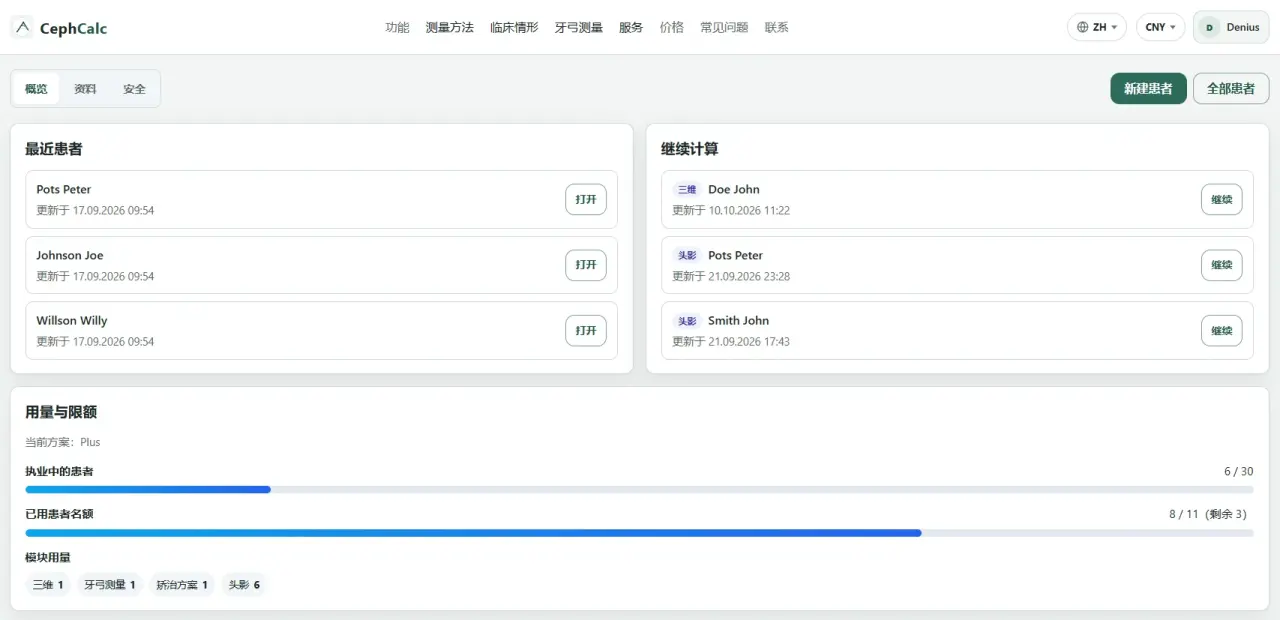Image resolution: width=1280 pixels, height=620 pixels.
Task: Click the 新建患者 button
Action: 1148,88
